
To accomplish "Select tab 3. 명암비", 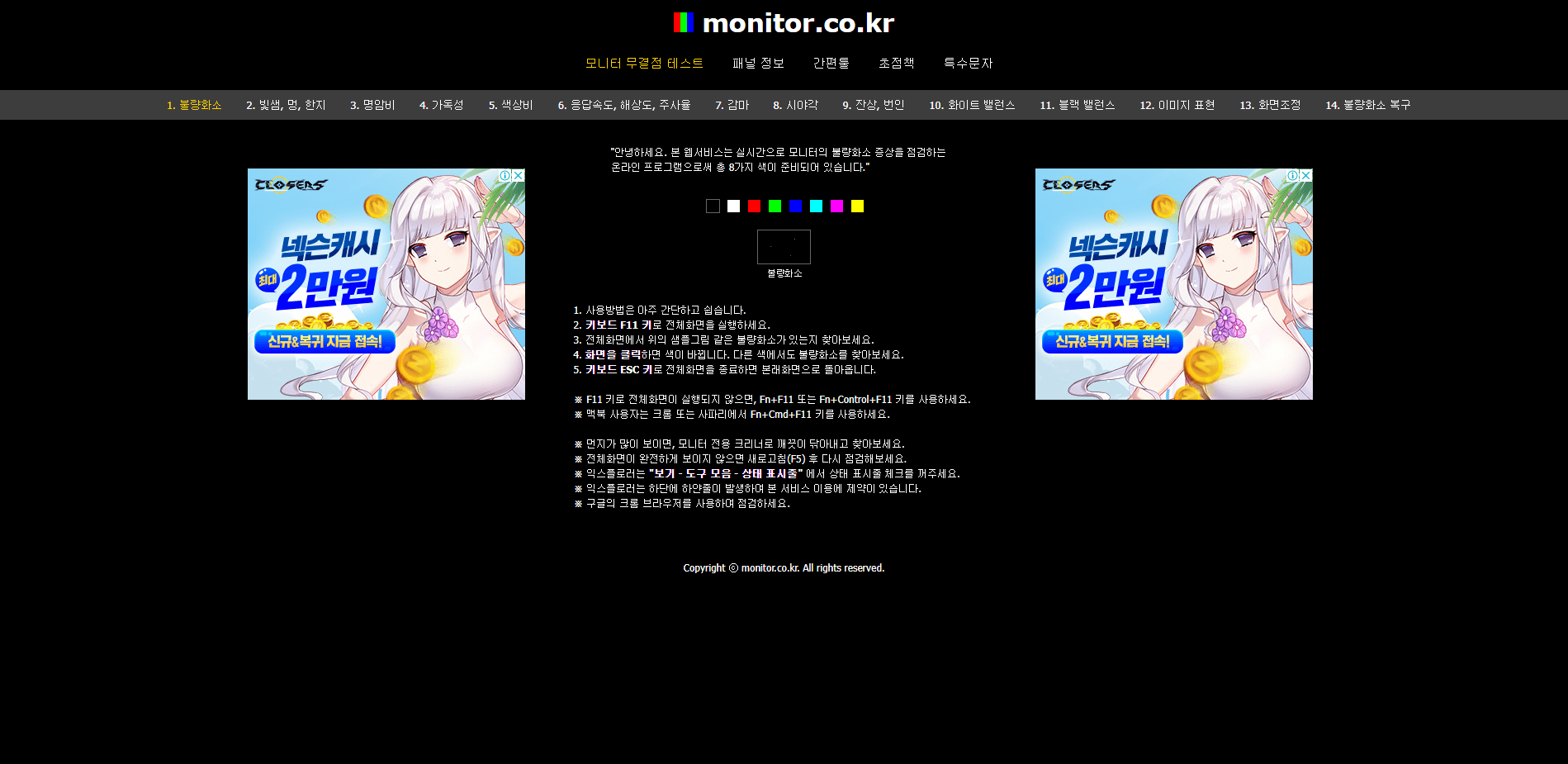I will click(372, 105).
